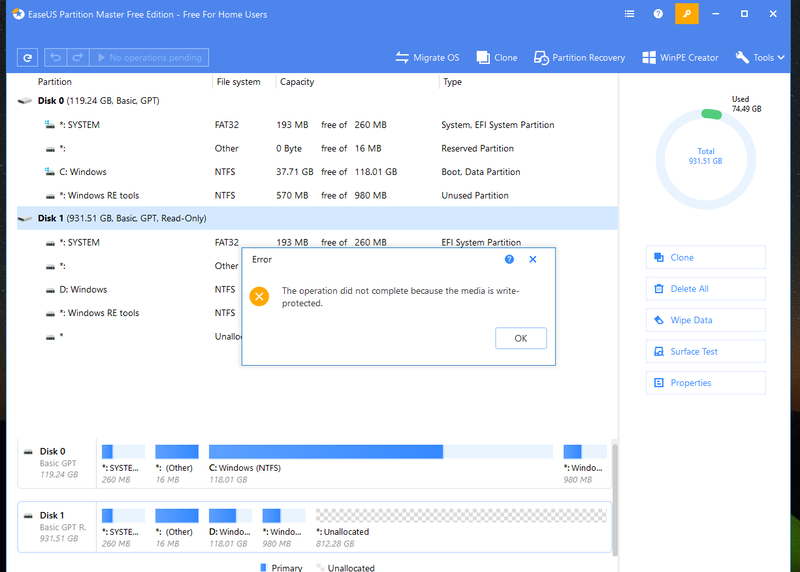This screenshot has width=800, height=572.
Task: Click Delete All in side panel
Action: tap(706, 289)
